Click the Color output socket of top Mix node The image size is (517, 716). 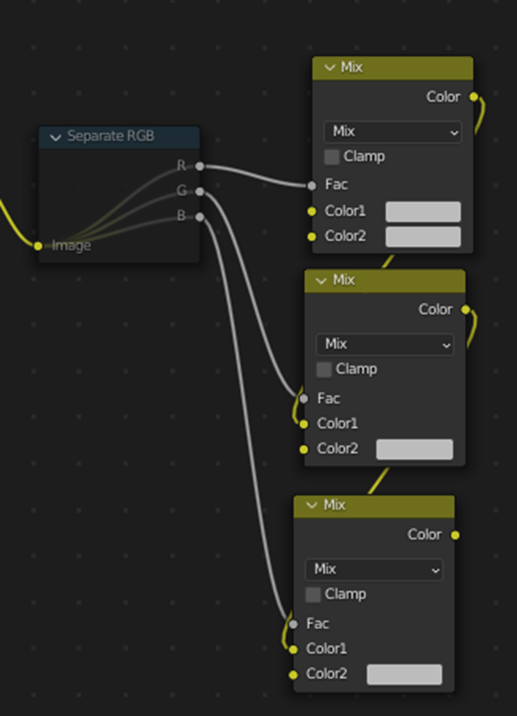[474, 97]
